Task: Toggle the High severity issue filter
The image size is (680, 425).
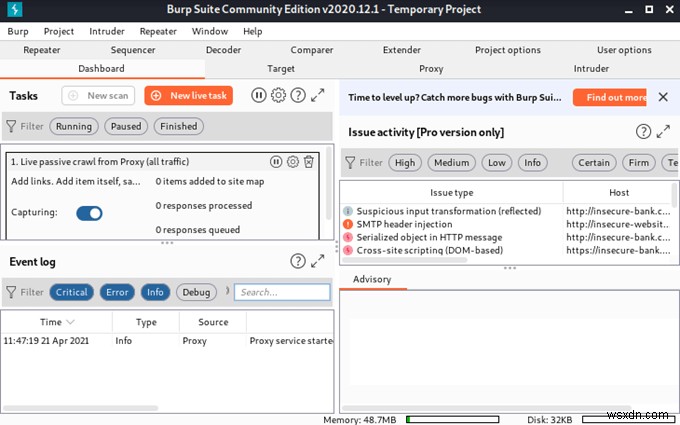Action: click(x=405, y=163)
